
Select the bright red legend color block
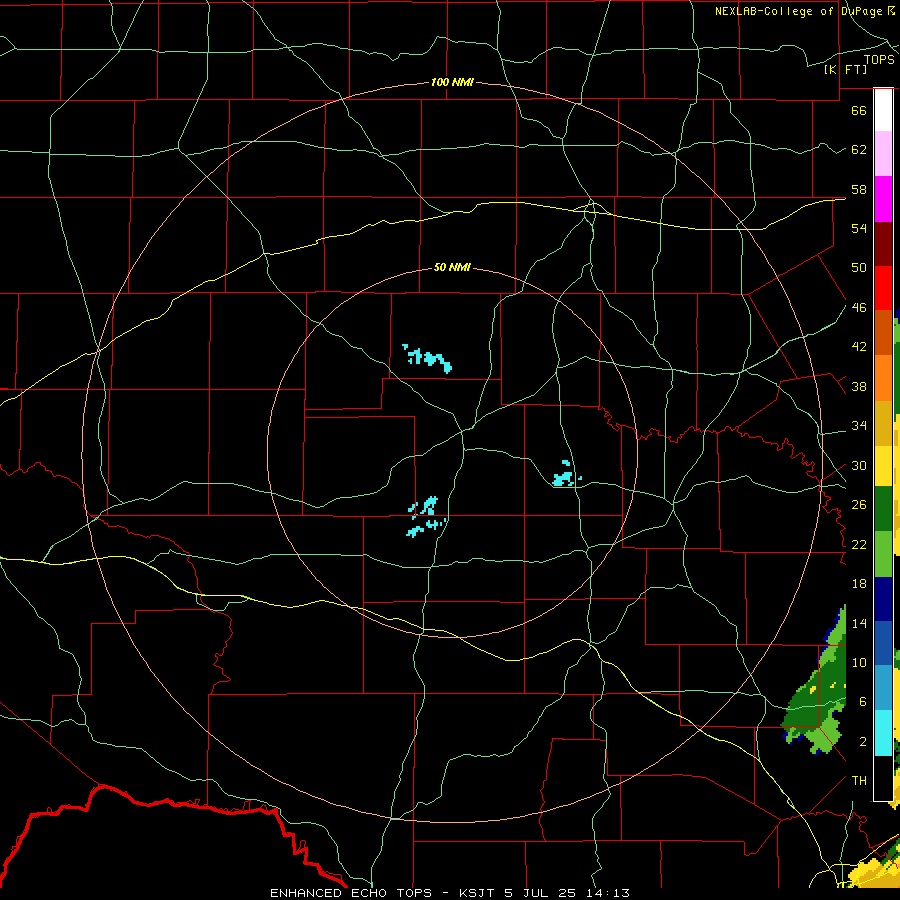coord(883,288)
